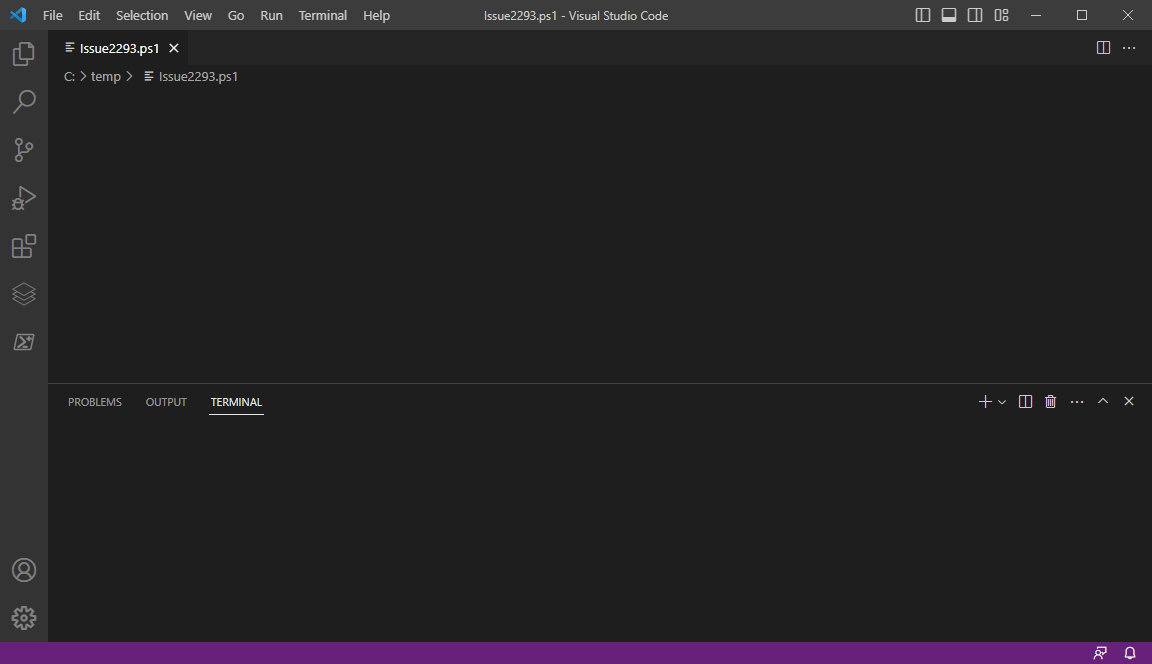Toggle the primary sidebar from the title bar

(921, 15)
